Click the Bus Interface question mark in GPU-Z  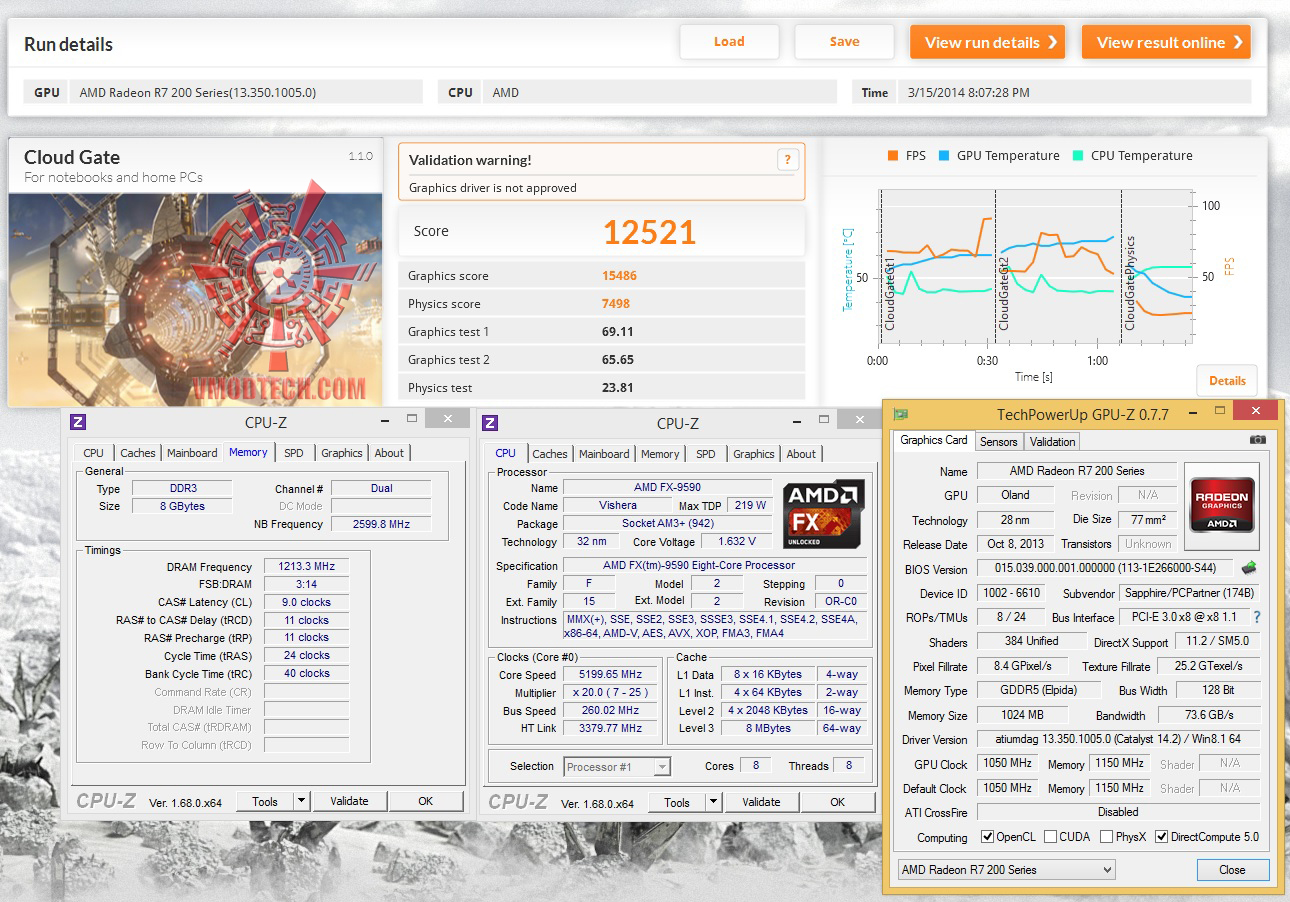pyautogui.click(x=1257, y=617)
